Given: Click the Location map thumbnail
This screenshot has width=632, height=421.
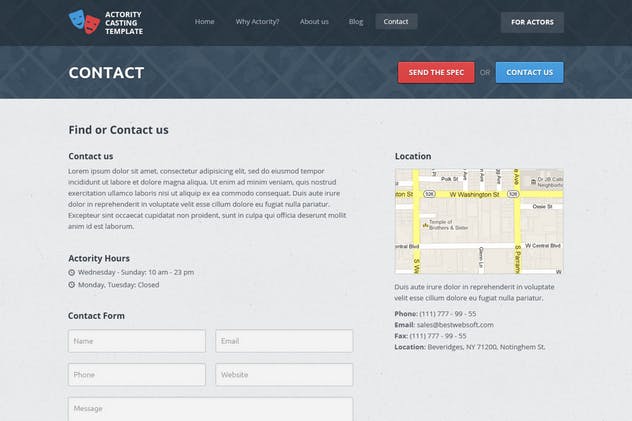Looking at the screenshot, I should click(479, 221).
